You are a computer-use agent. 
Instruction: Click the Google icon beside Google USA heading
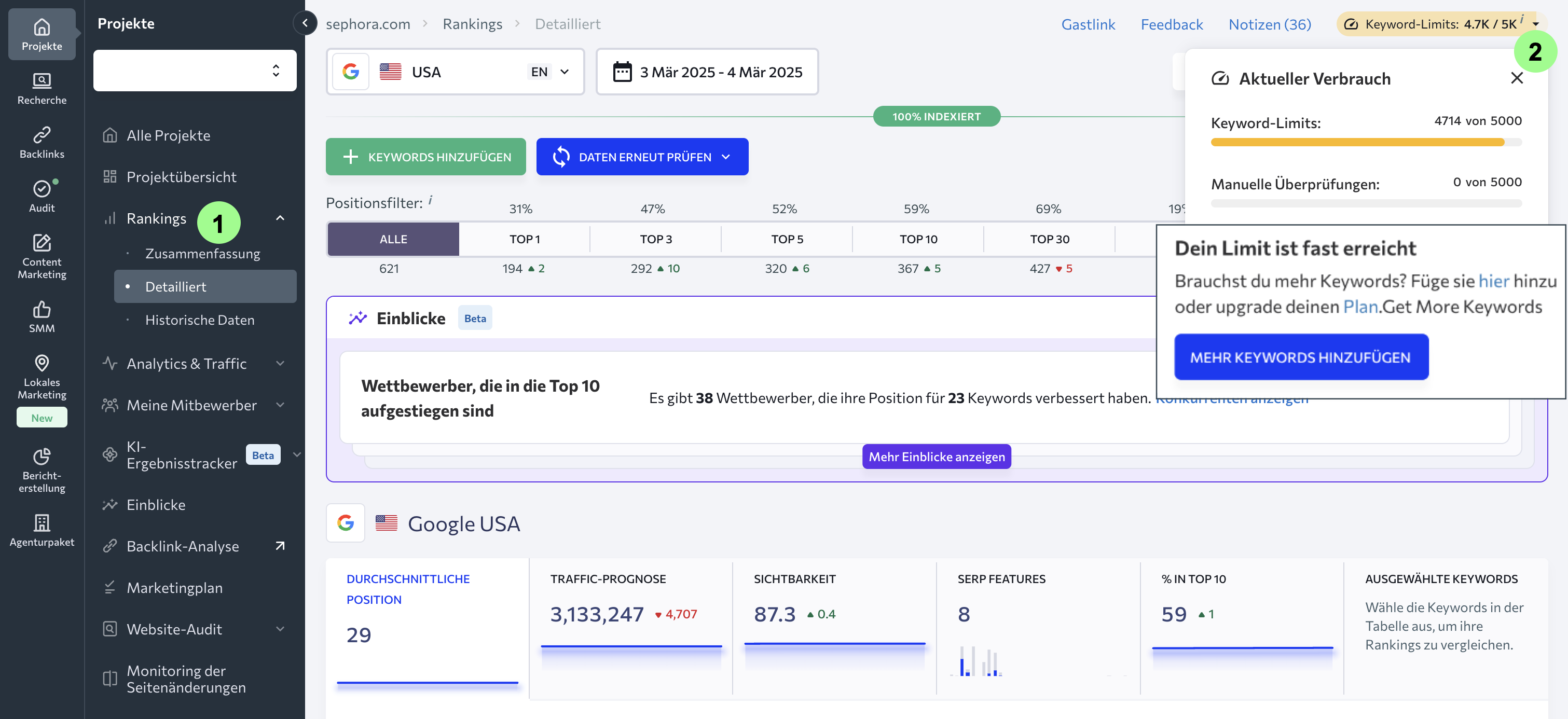pos(345,522)
